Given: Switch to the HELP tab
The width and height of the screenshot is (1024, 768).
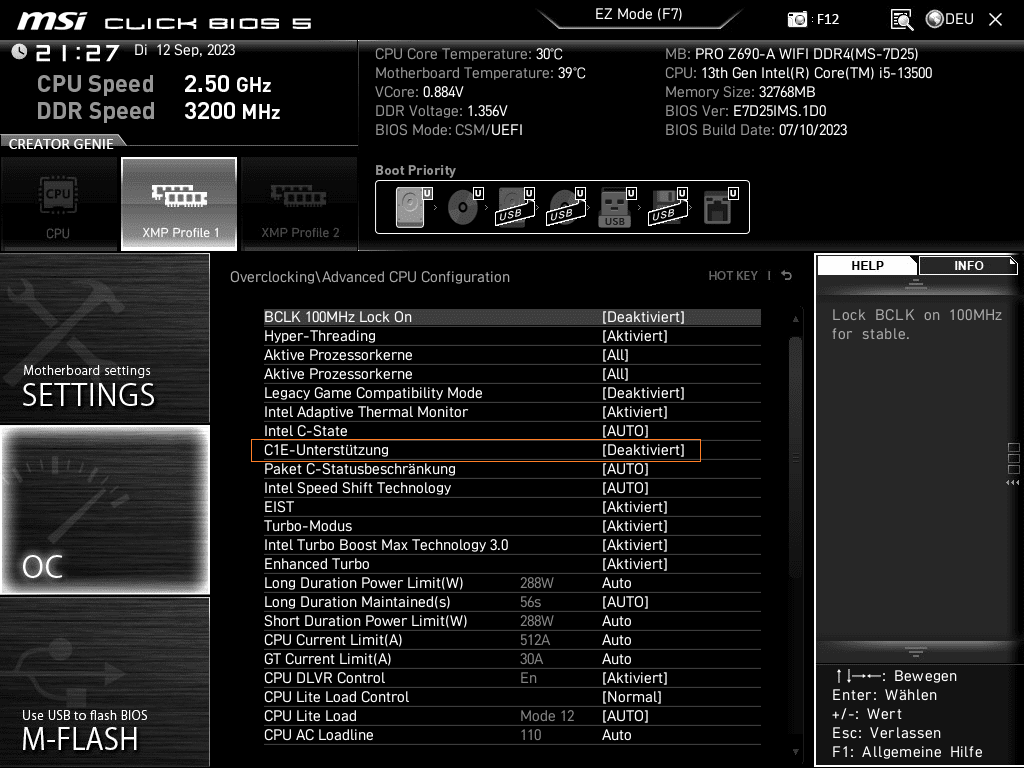Looking at the screenshot, I should pyautogui.click(x=867, y=265).
